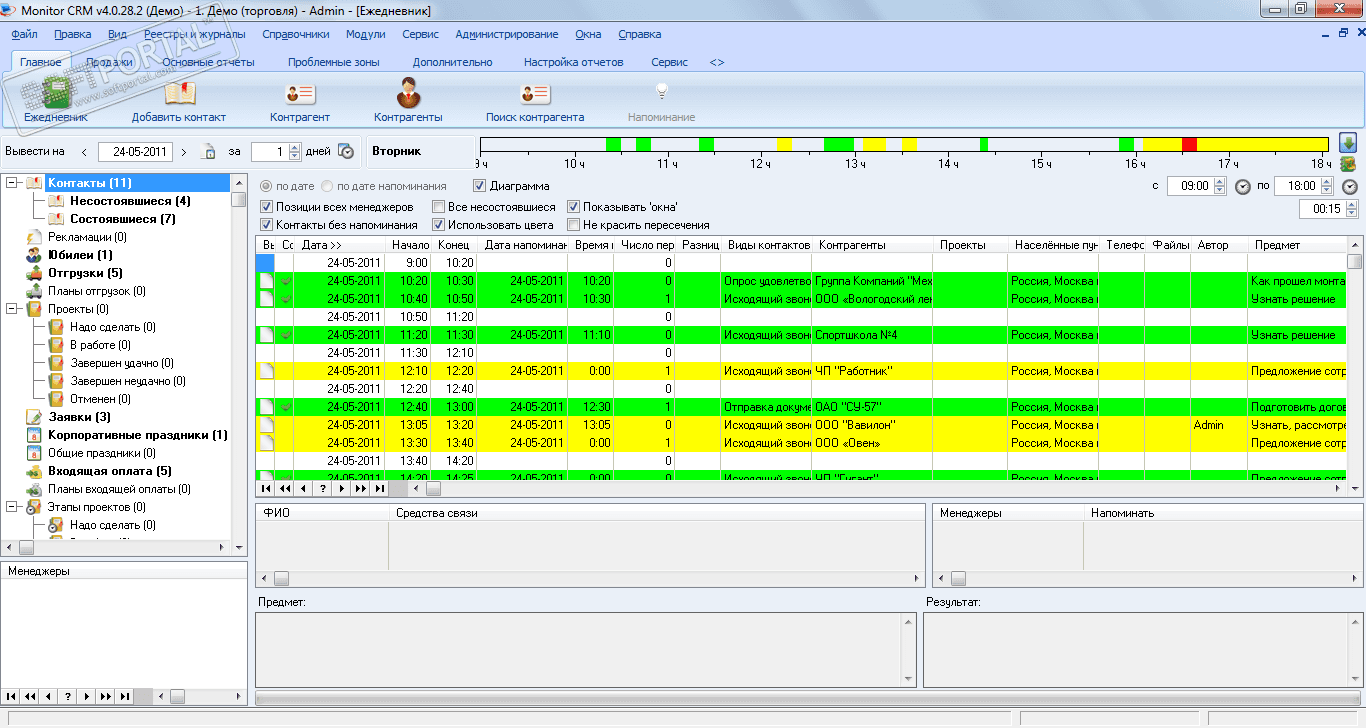Click the green download arrow icon beside timeline
Screen dimensions: 1366x728
(x=1348, y=143)
